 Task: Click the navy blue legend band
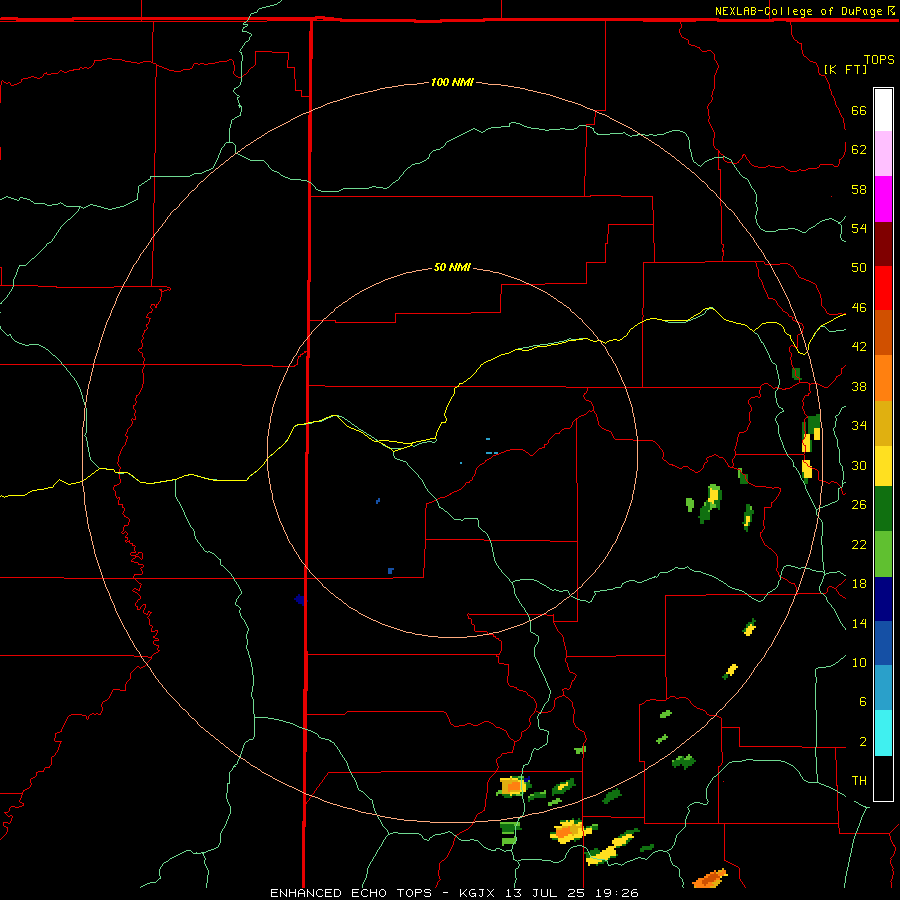(x=883, y=599)
